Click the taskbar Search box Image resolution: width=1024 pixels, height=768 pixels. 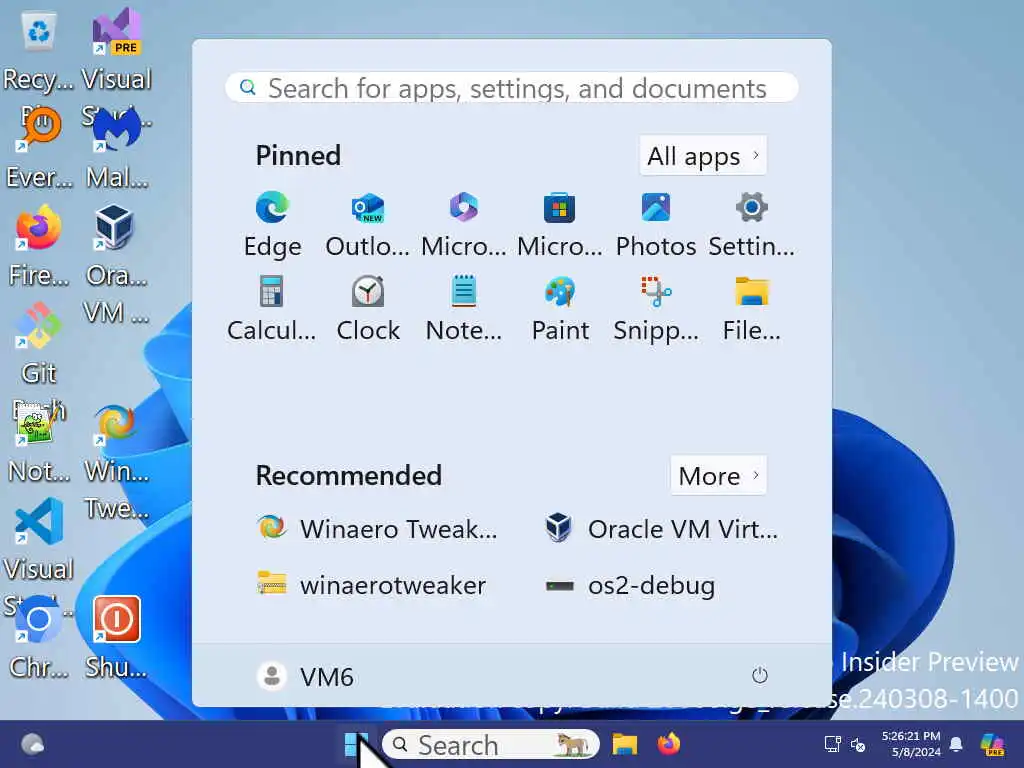tap(491, 744)
